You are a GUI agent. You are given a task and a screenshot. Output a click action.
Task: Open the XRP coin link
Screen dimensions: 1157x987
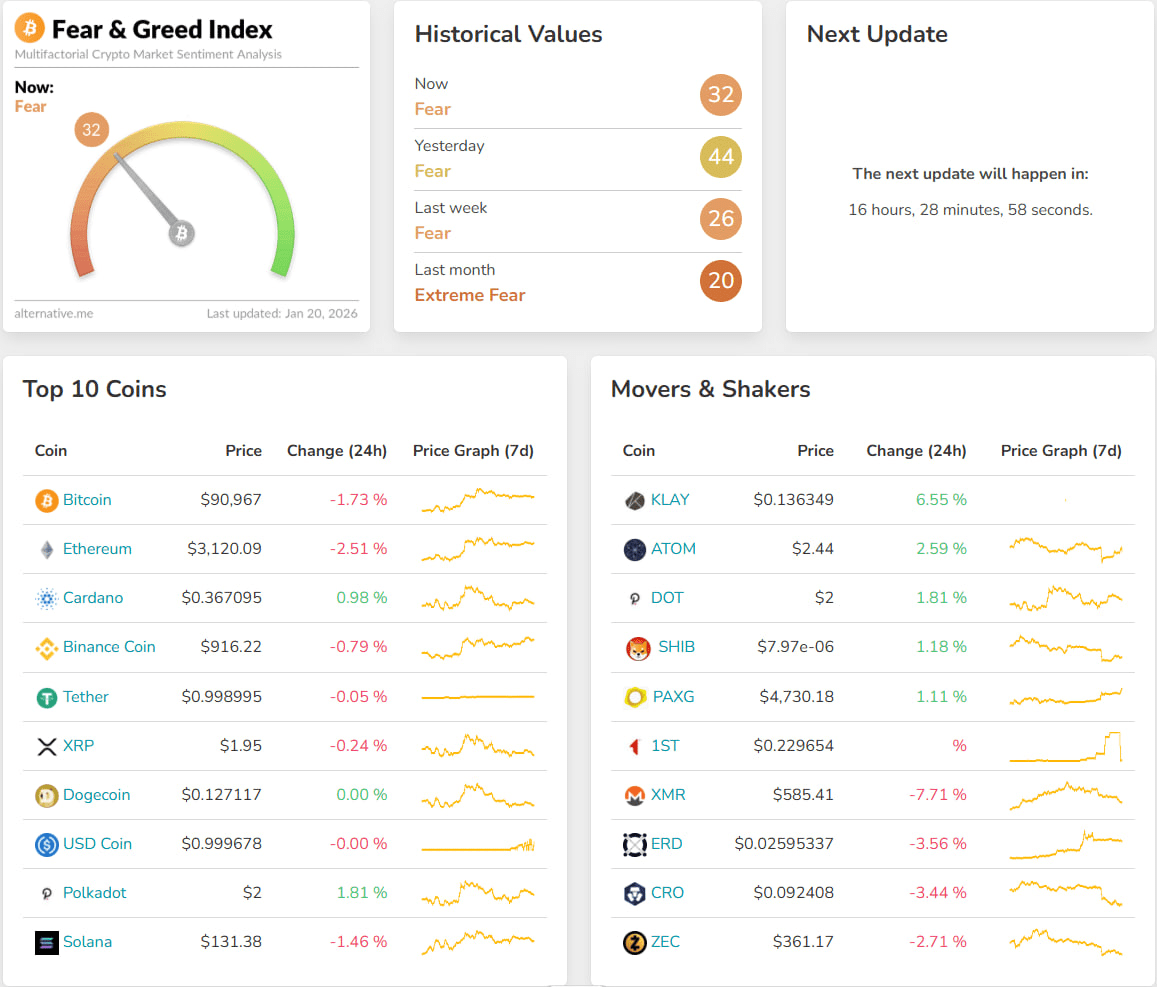pos(78,746)
